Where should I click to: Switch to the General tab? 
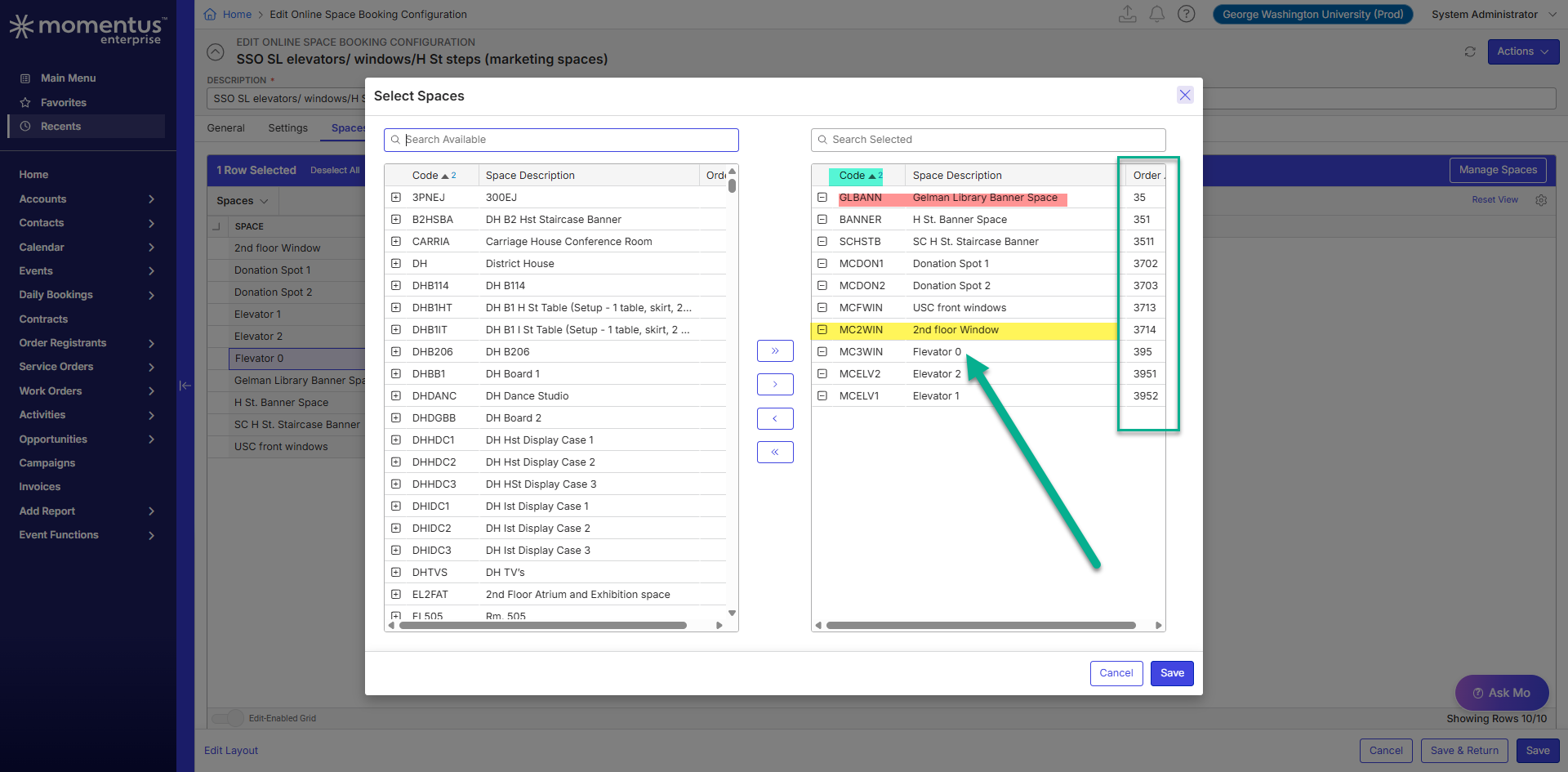(225, 128)
